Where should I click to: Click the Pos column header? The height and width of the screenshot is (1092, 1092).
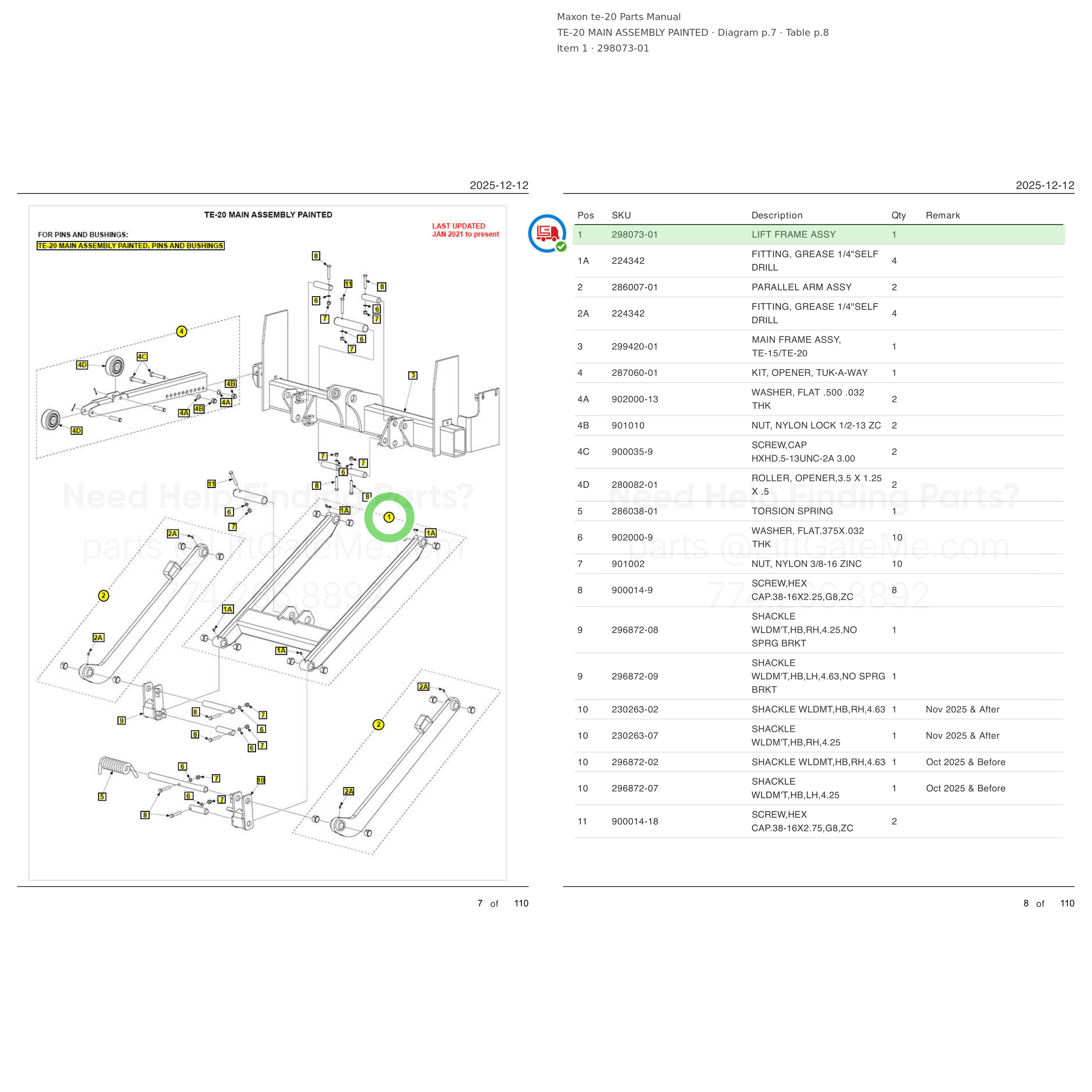point(586,215)
